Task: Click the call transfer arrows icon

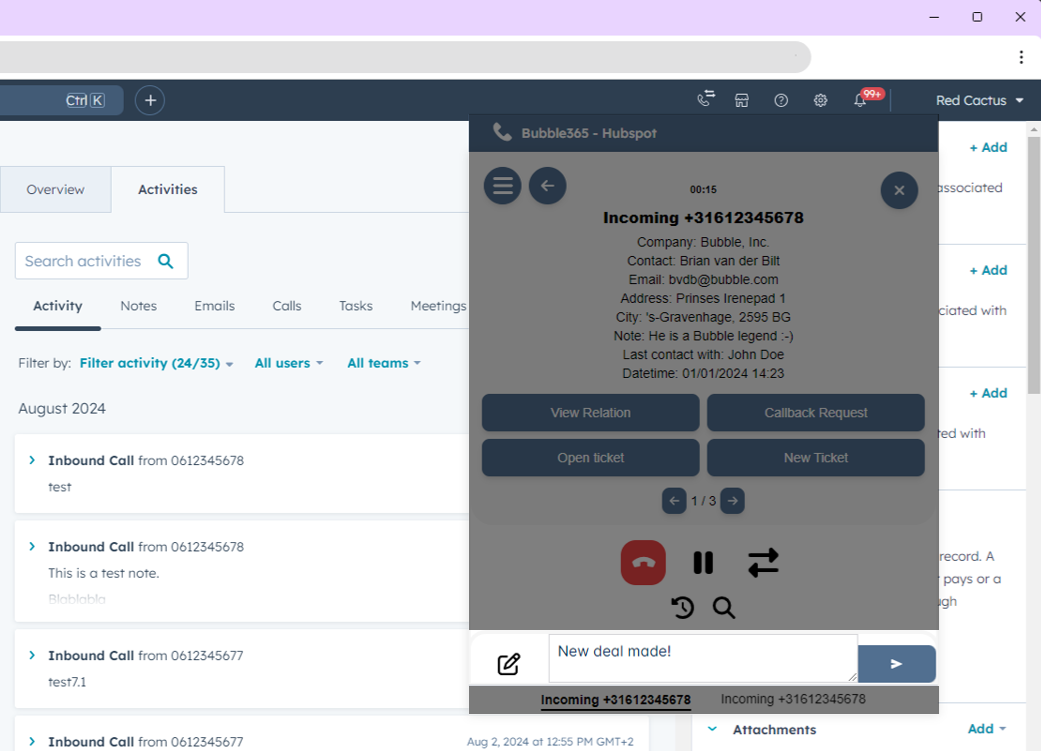Action: click(x=763, y=563)
